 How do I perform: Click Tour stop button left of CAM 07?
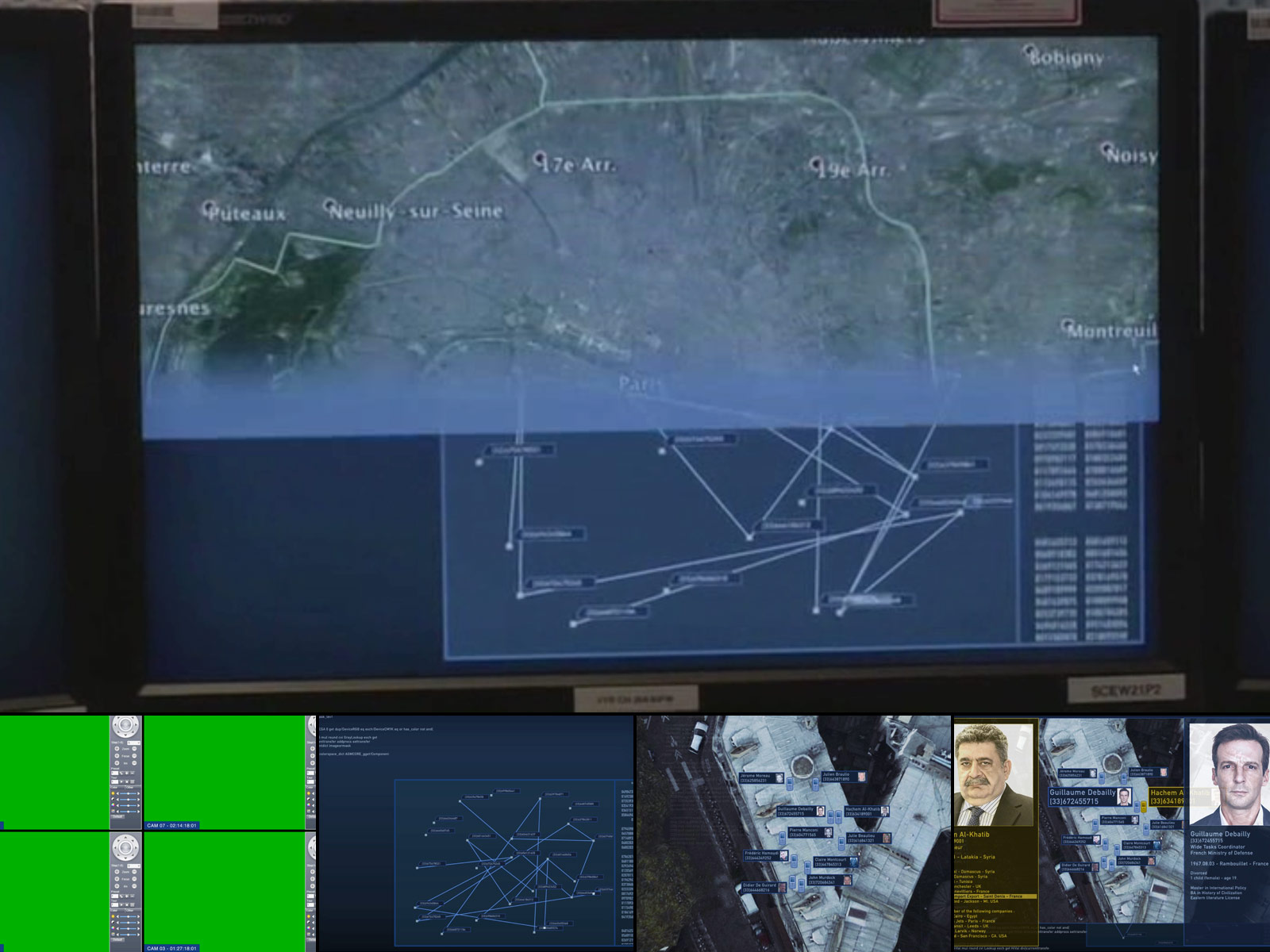click(x=127, y=781)
